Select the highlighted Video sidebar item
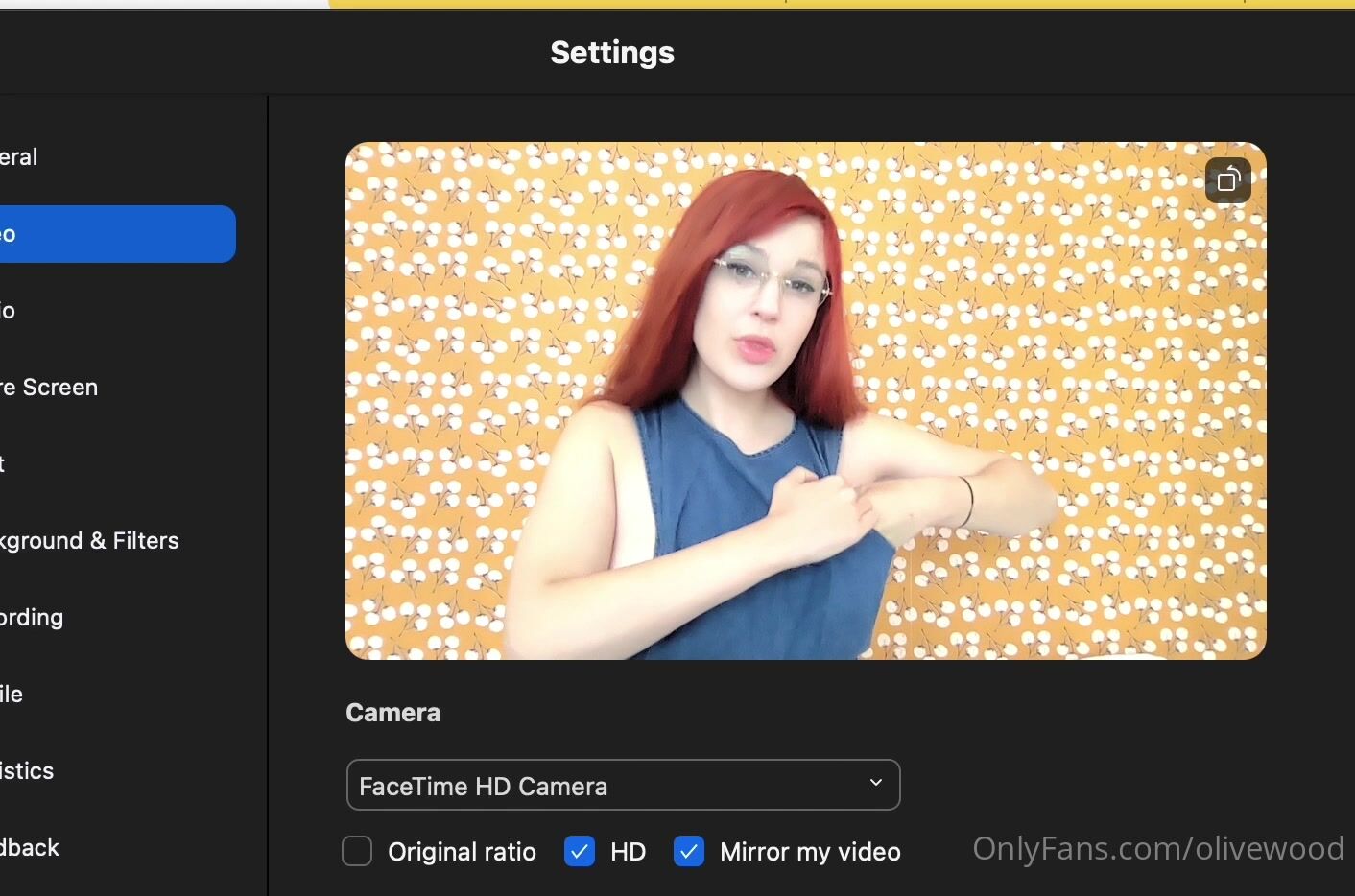The height and width of the screenshot is (896, 1355). coord(115,234)
